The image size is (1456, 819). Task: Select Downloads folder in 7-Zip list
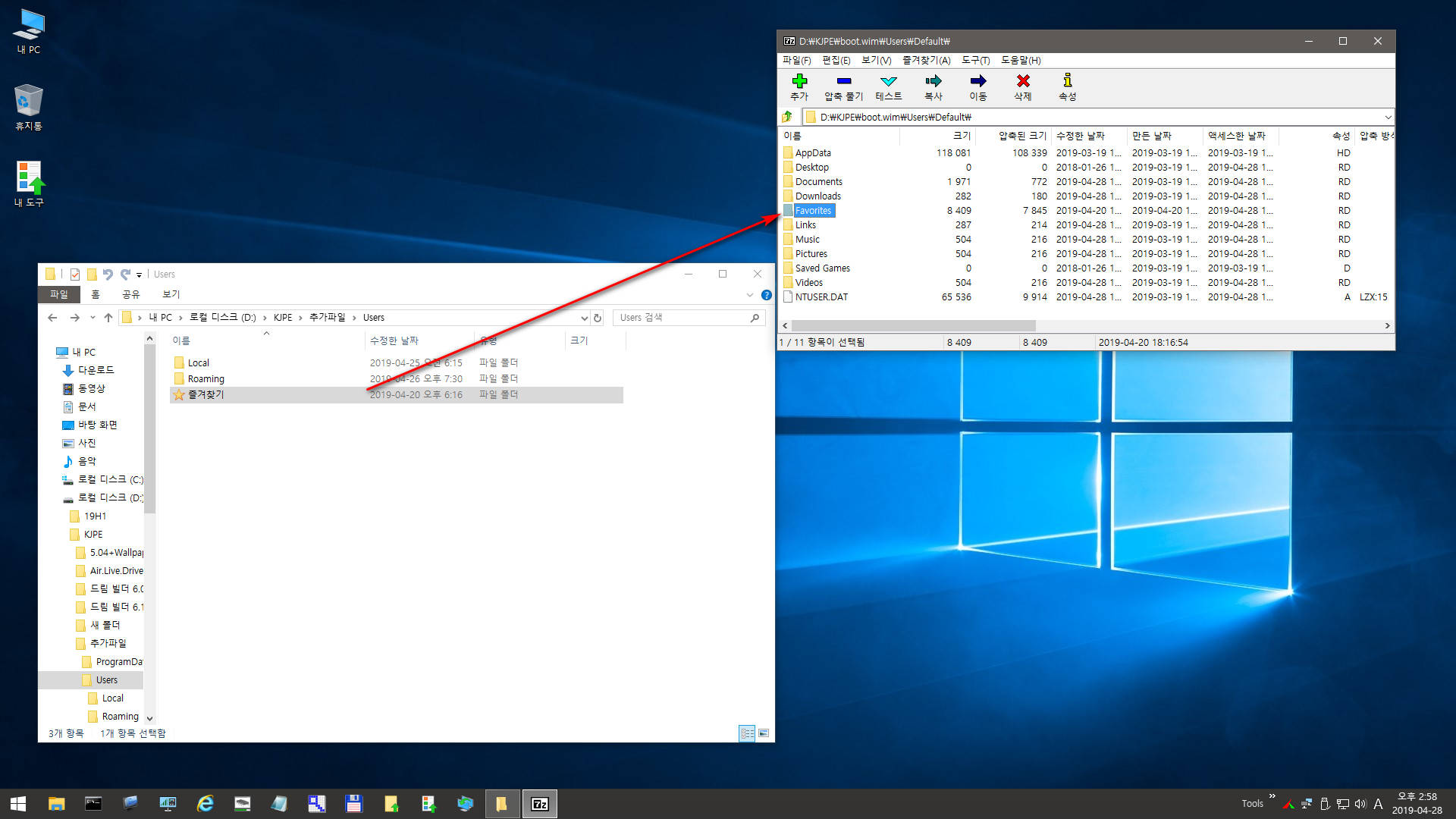[817, 196]
